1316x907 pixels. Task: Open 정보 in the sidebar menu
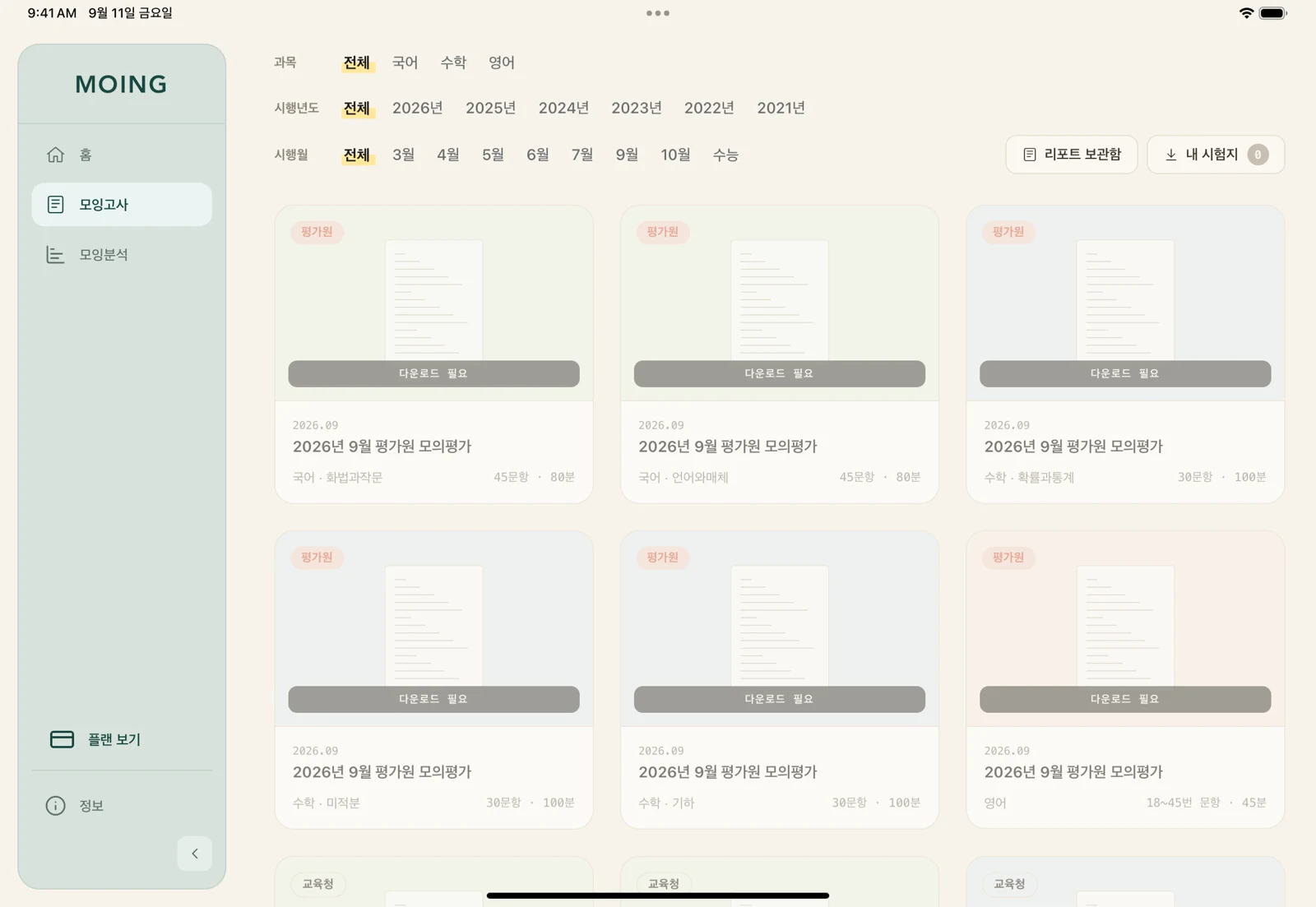pos(122,806)
